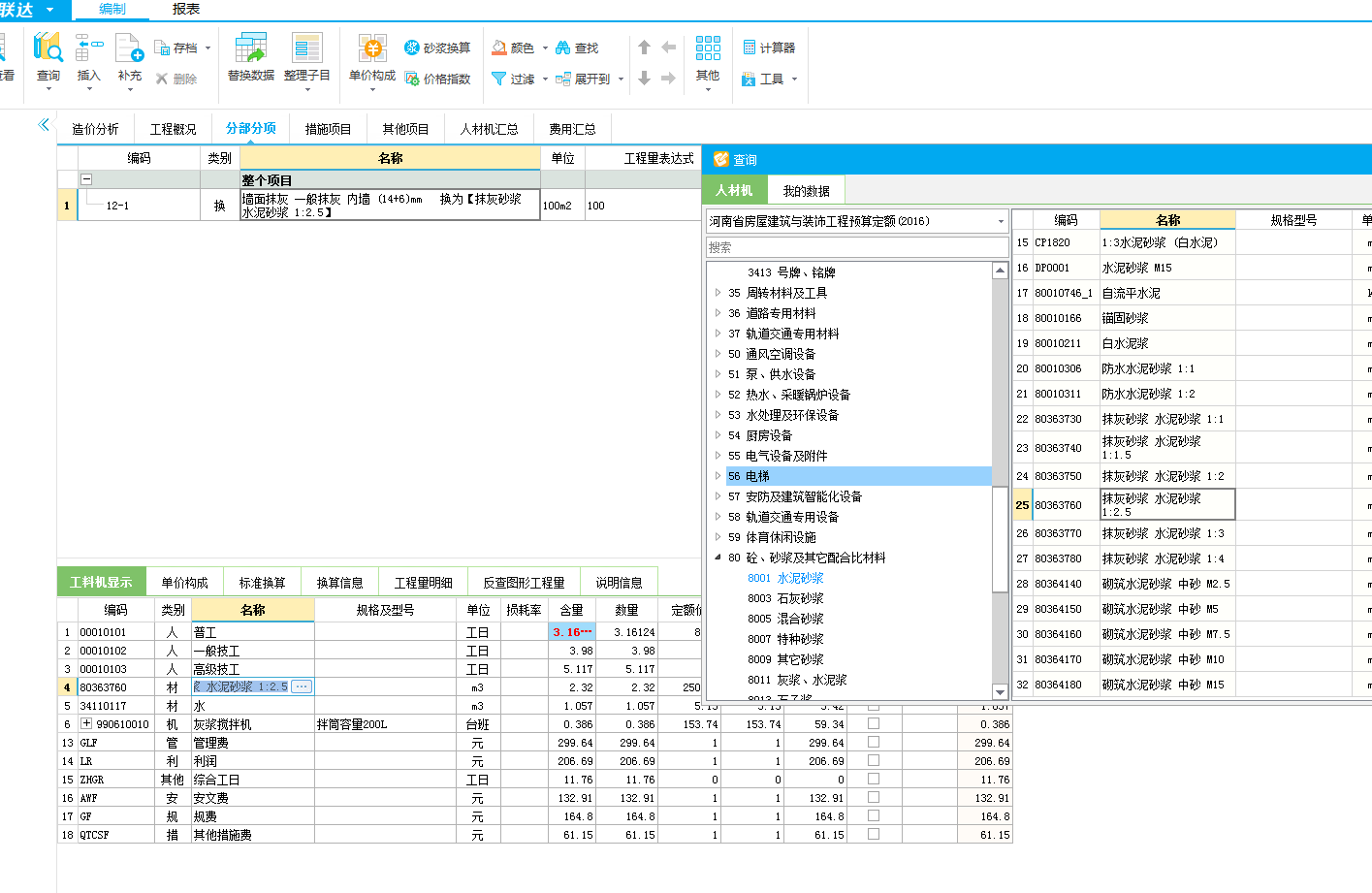Open the 说明信息 tab
The image size is (1372, 893).
pos(619,582)
